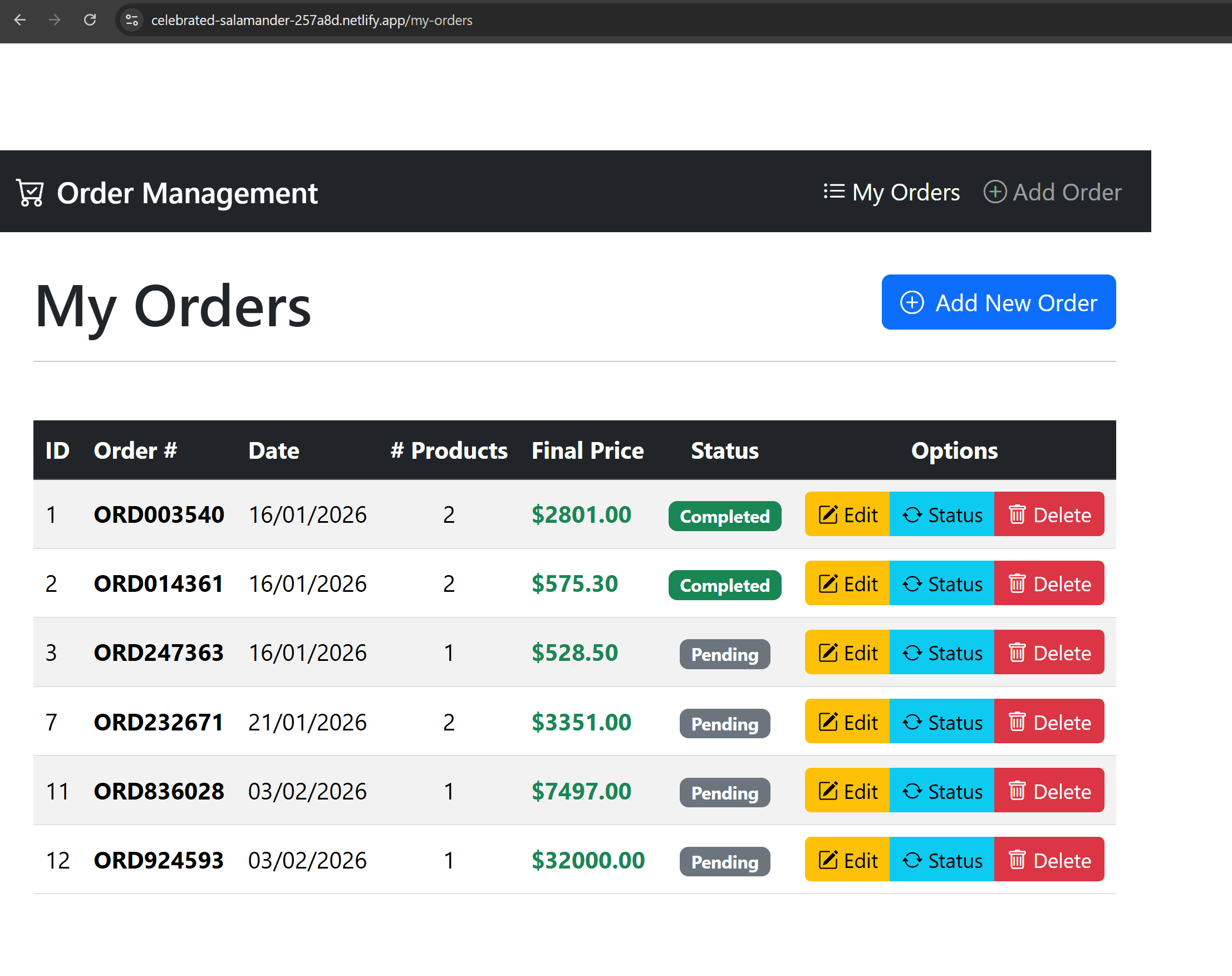Click the shopping cart logo icon

pos(30,193)
